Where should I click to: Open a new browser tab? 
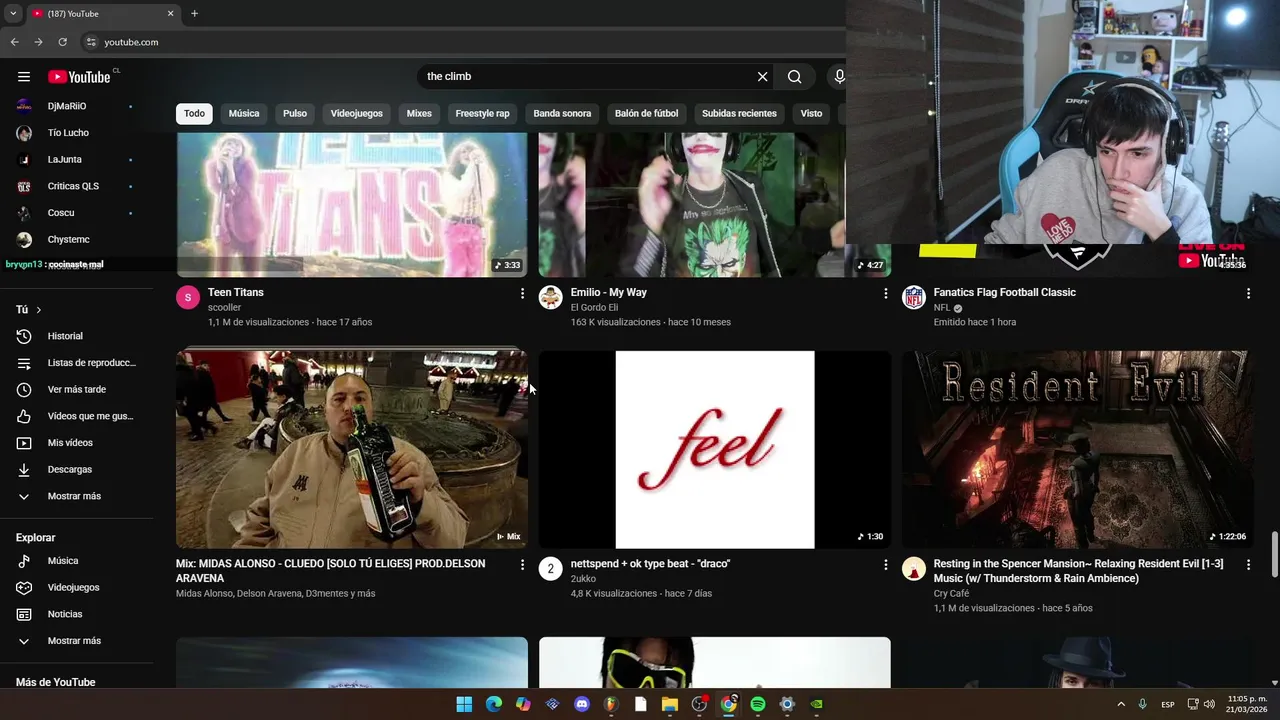click(194, 14)
